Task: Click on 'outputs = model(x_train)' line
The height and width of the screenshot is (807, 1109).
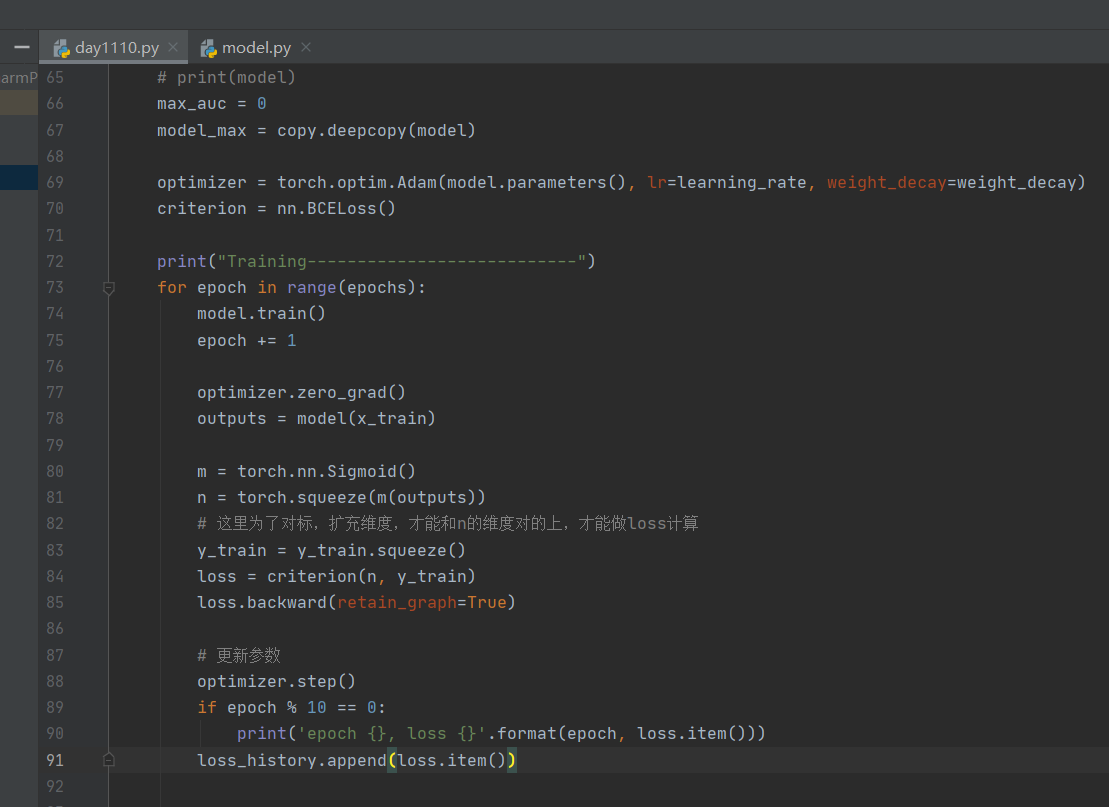Action: [x=316, y=419]
